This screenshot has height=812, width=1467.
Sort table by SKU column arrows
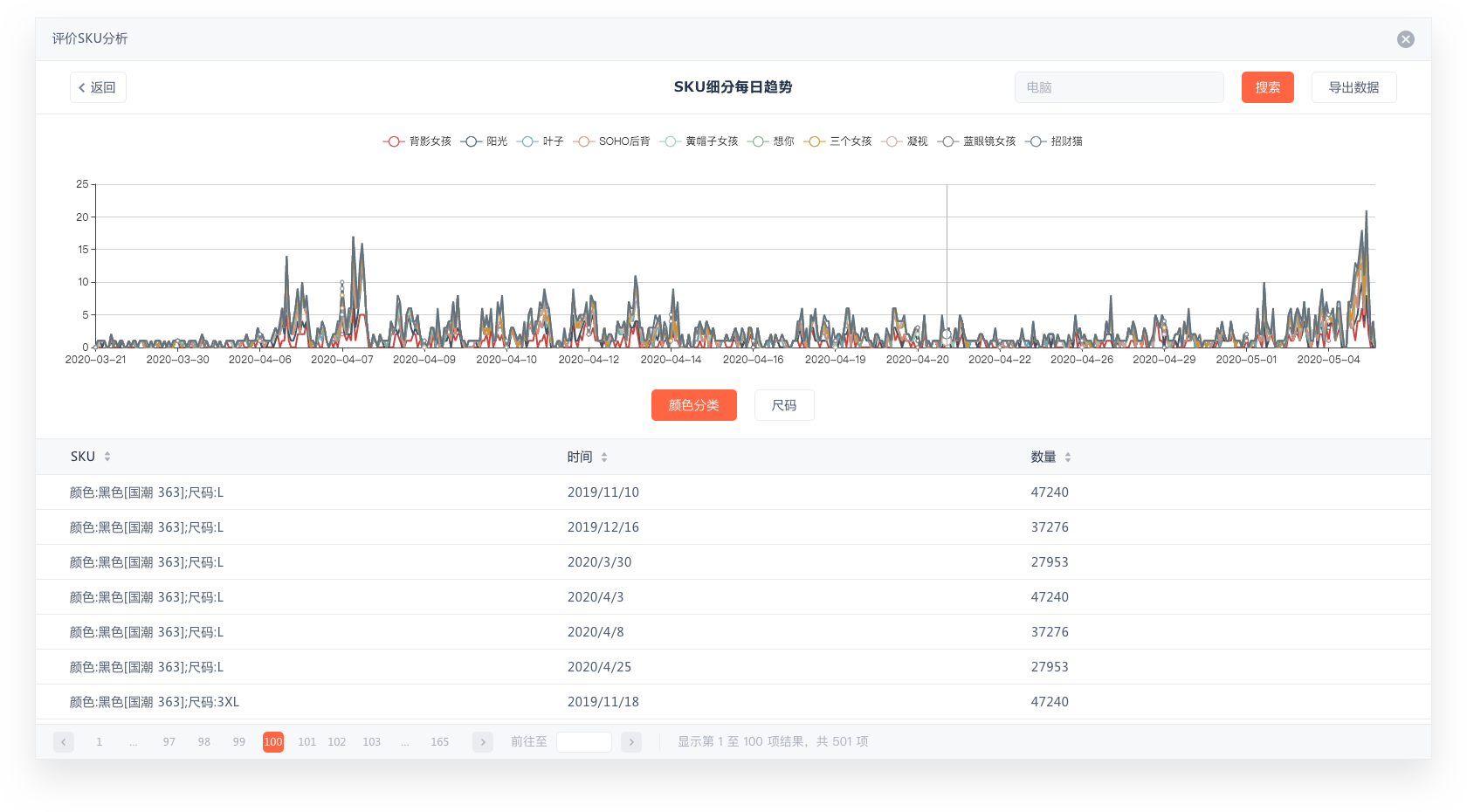tap(107, 457)
